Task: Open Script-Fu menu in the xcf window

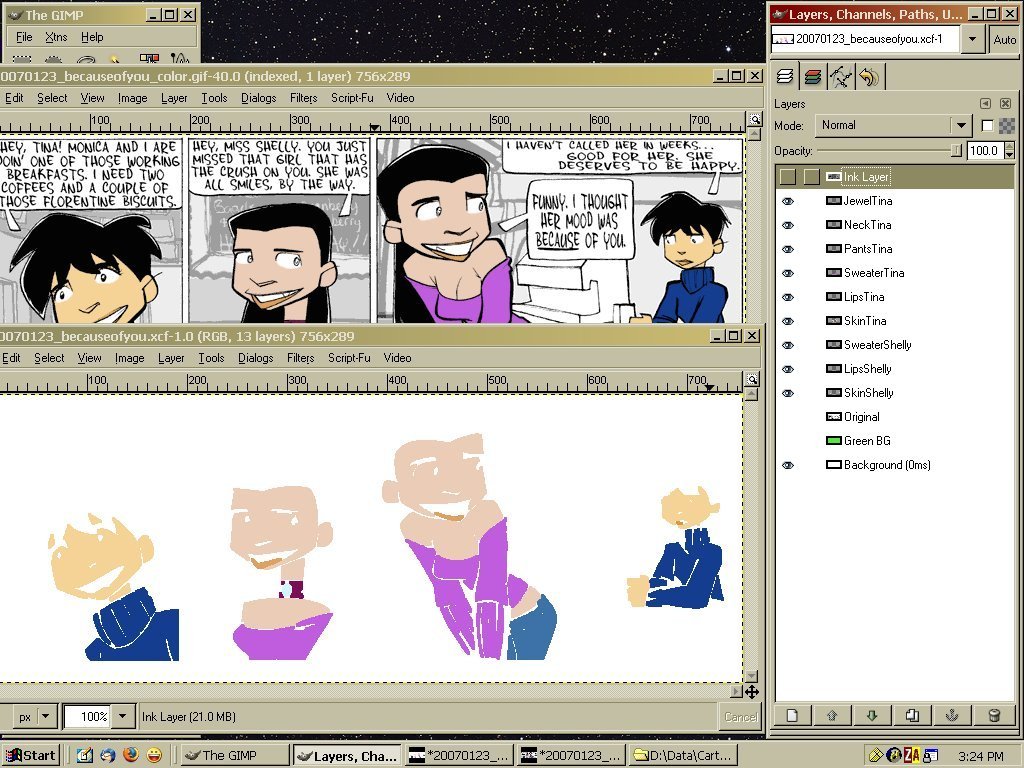Action: [x=349, y=358]
